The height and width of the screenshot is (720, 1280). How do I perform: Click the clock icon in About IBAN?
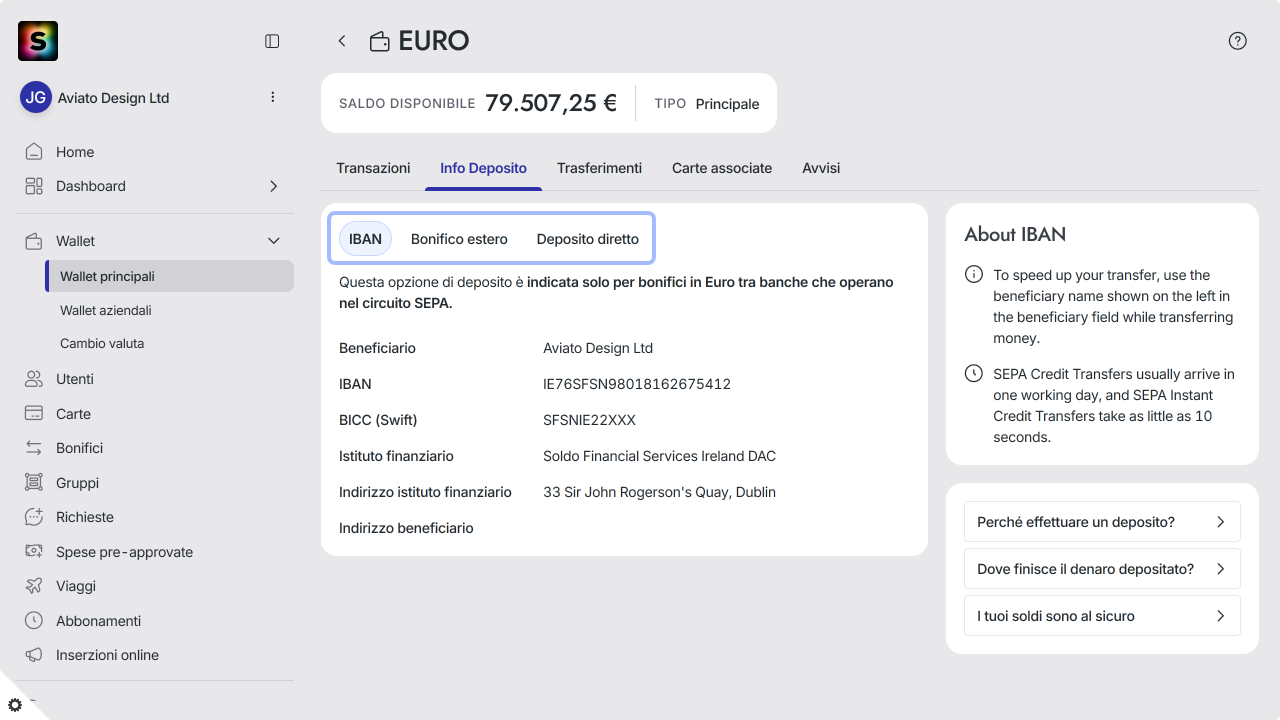pos(973,373)
